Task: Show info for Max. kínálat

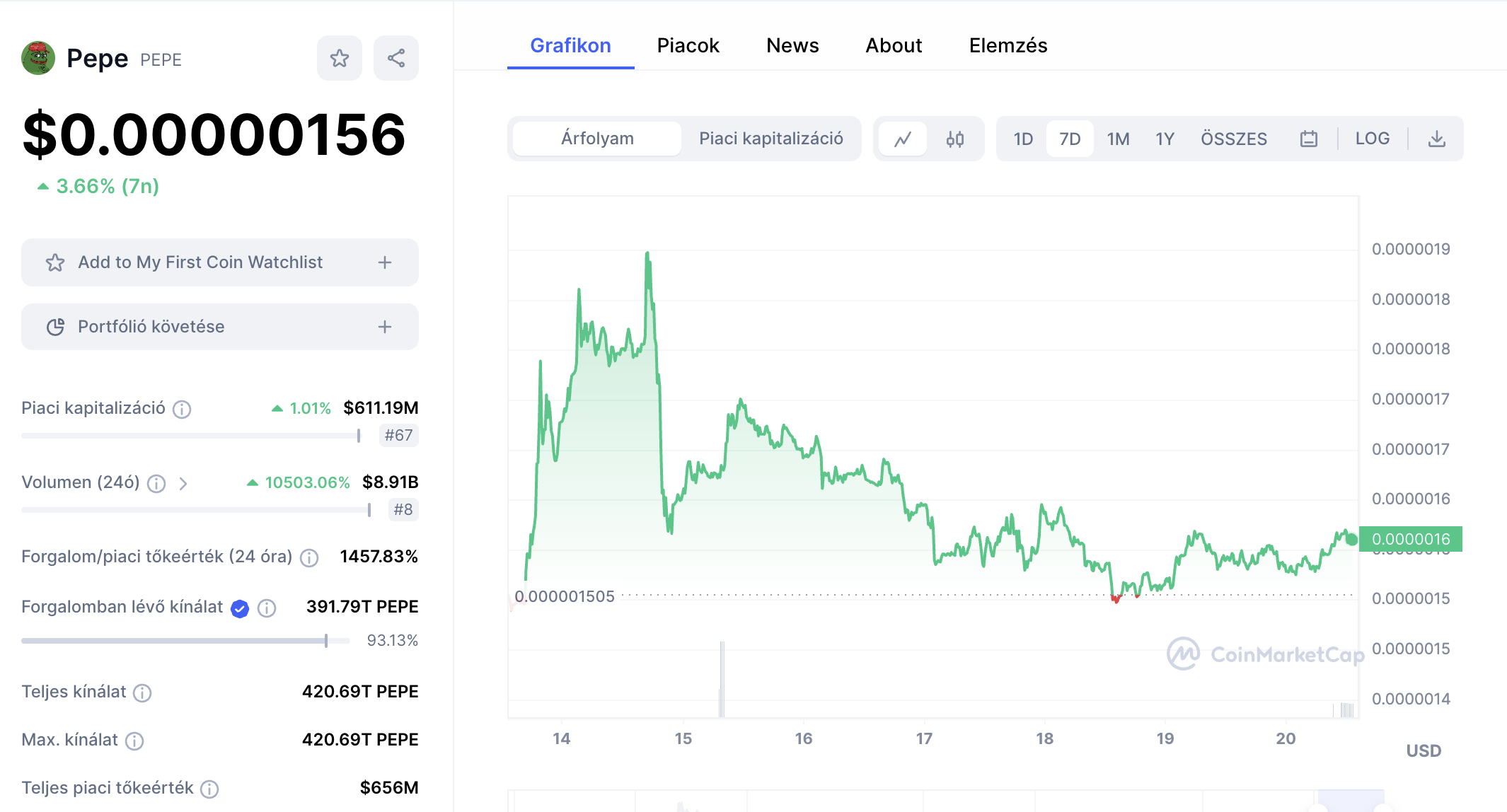Action: click(134, 741)
